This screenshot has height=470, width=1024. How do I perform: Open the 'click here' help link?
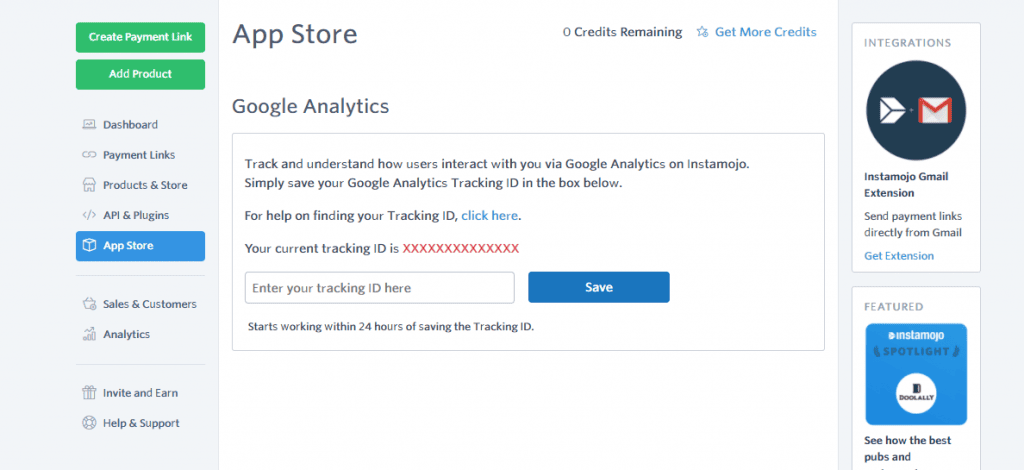(x=490, y=215)
